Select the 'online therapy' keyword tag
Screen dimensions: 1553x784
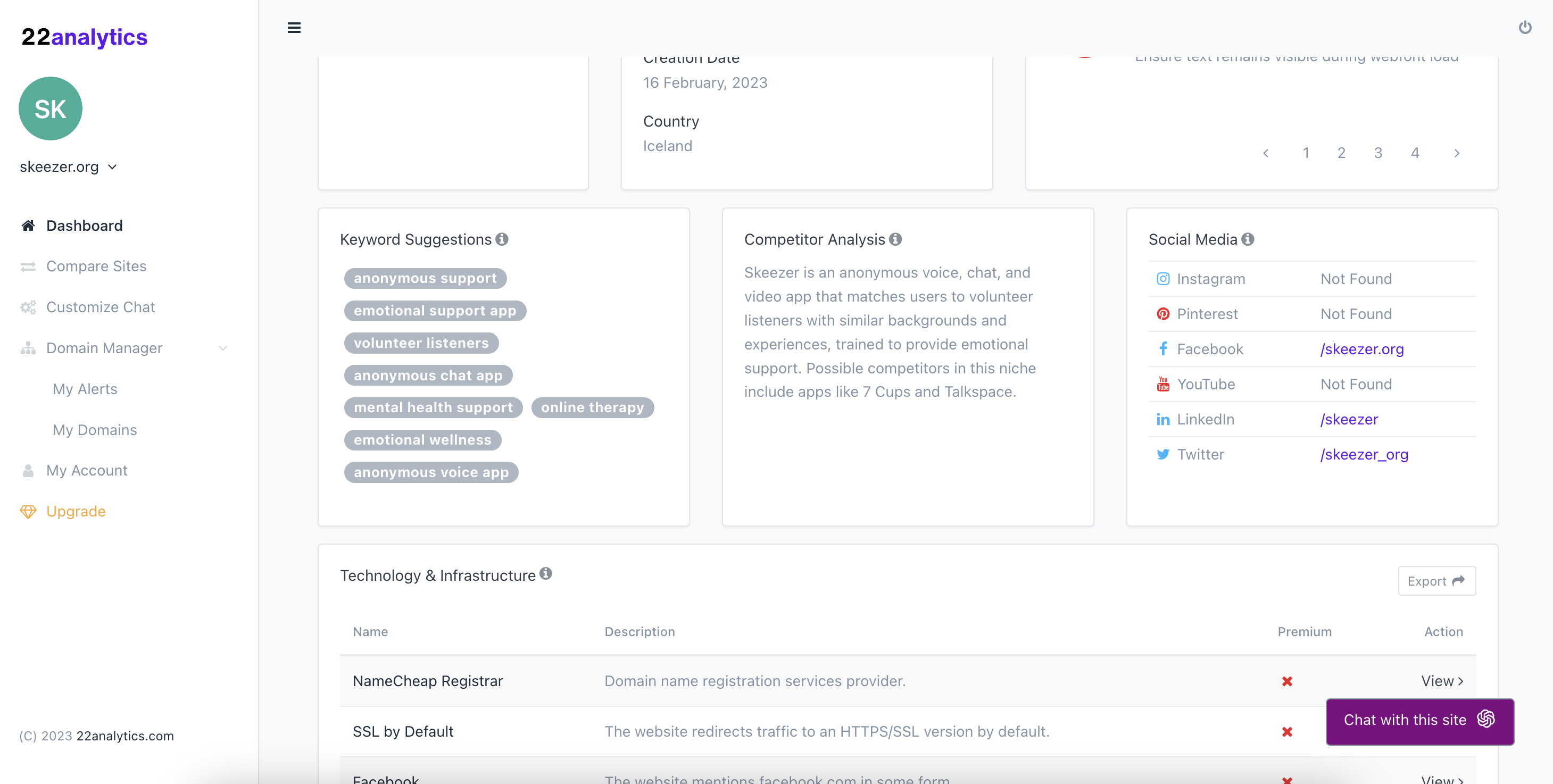point(592,407)
